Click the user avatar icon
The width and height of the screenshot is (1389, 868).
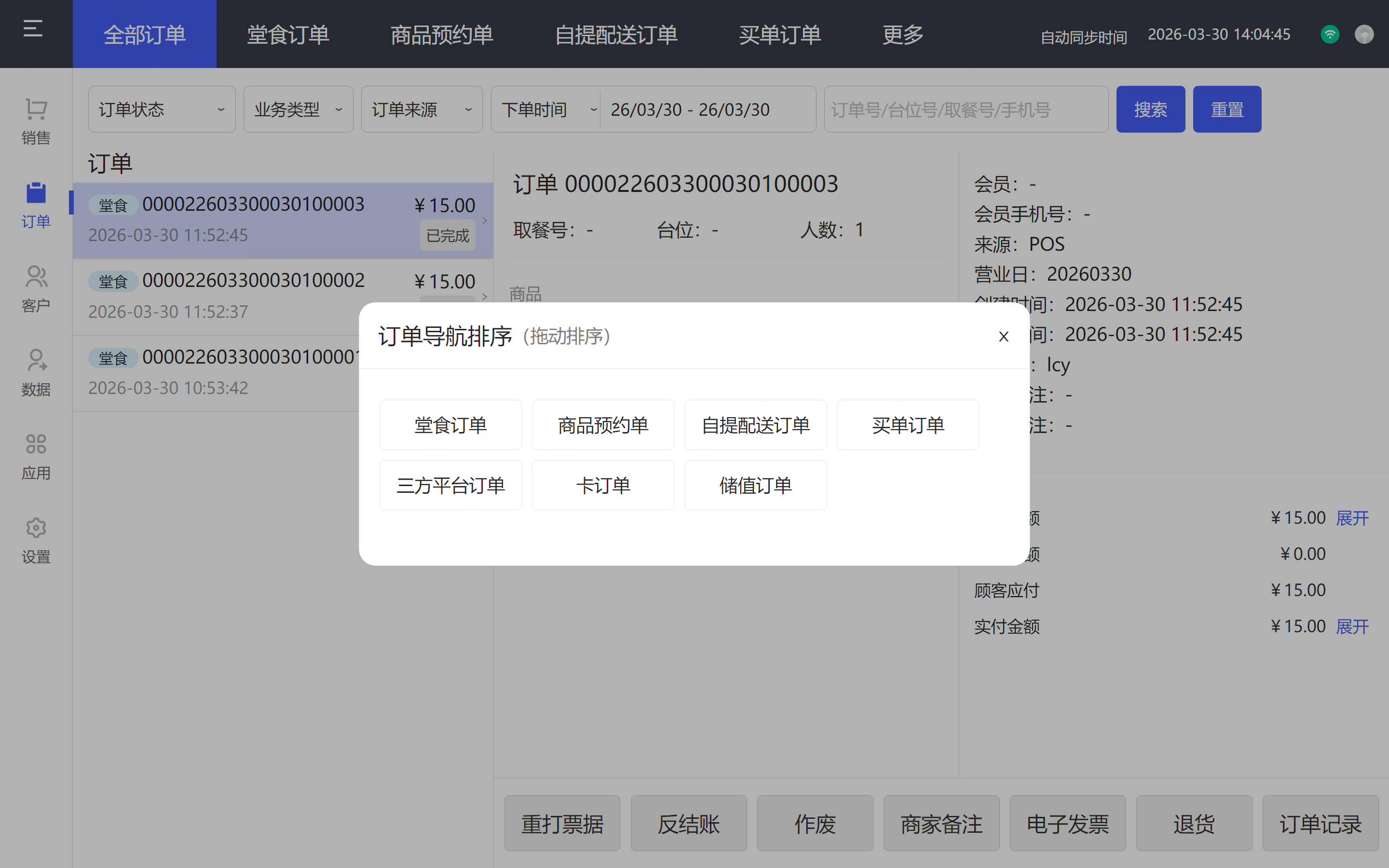click(x=1364, y=34)
